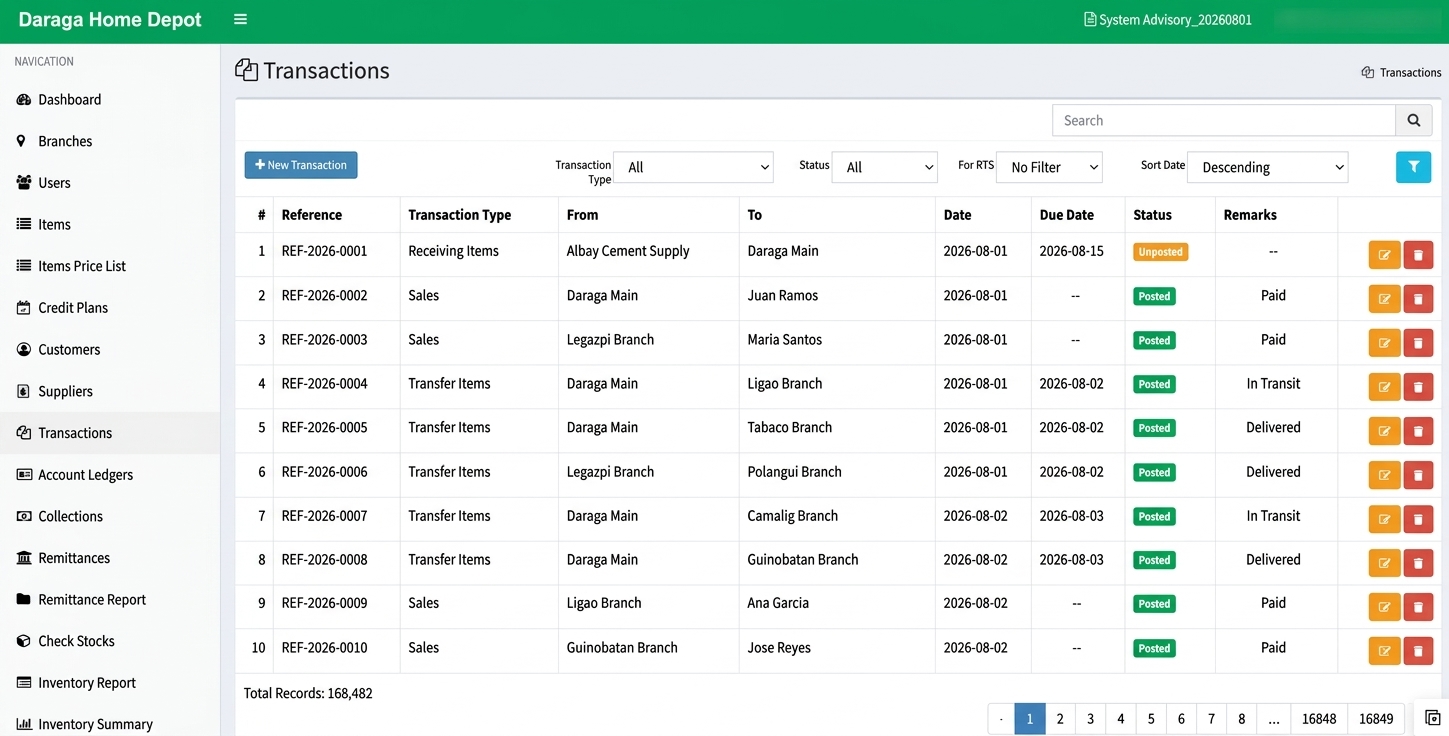Image resolution: width=1449 pixels, height=736 pixels.
Task: Delete transaction REF-2026-0003
Action: pyautogui.click(x=1418, y=343)
